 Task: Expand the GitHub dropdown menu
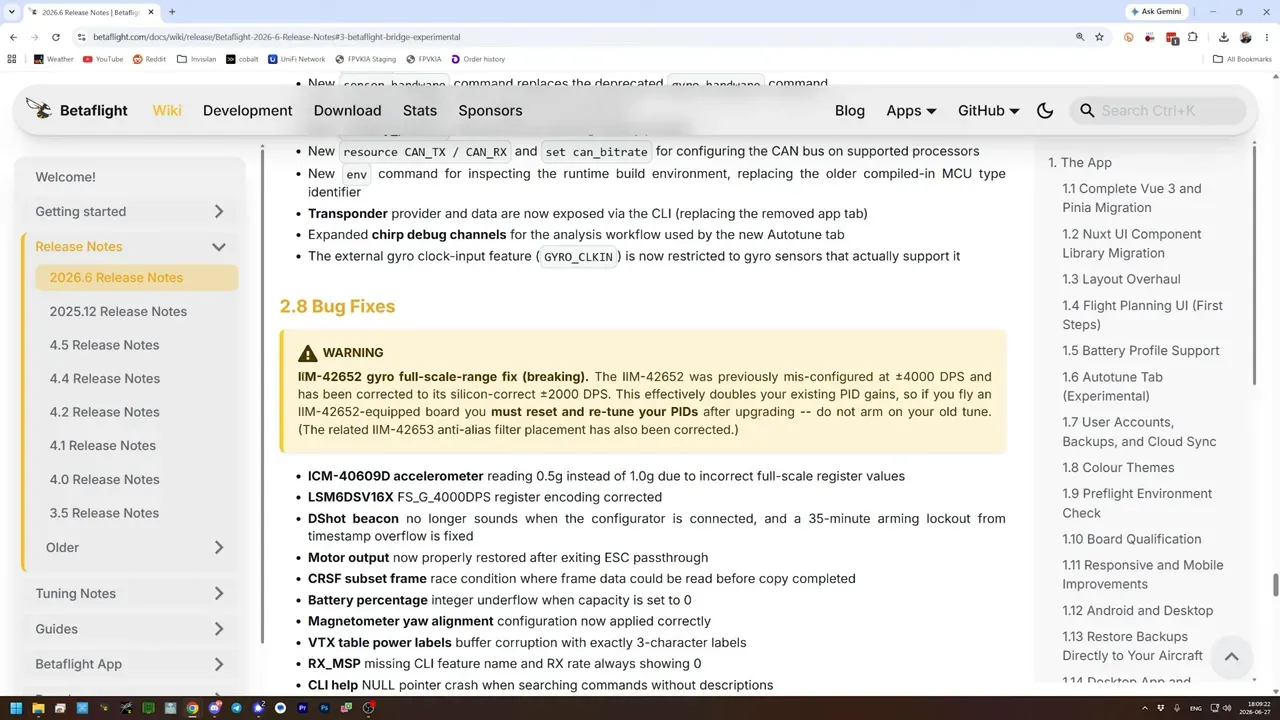click(989, 111)
